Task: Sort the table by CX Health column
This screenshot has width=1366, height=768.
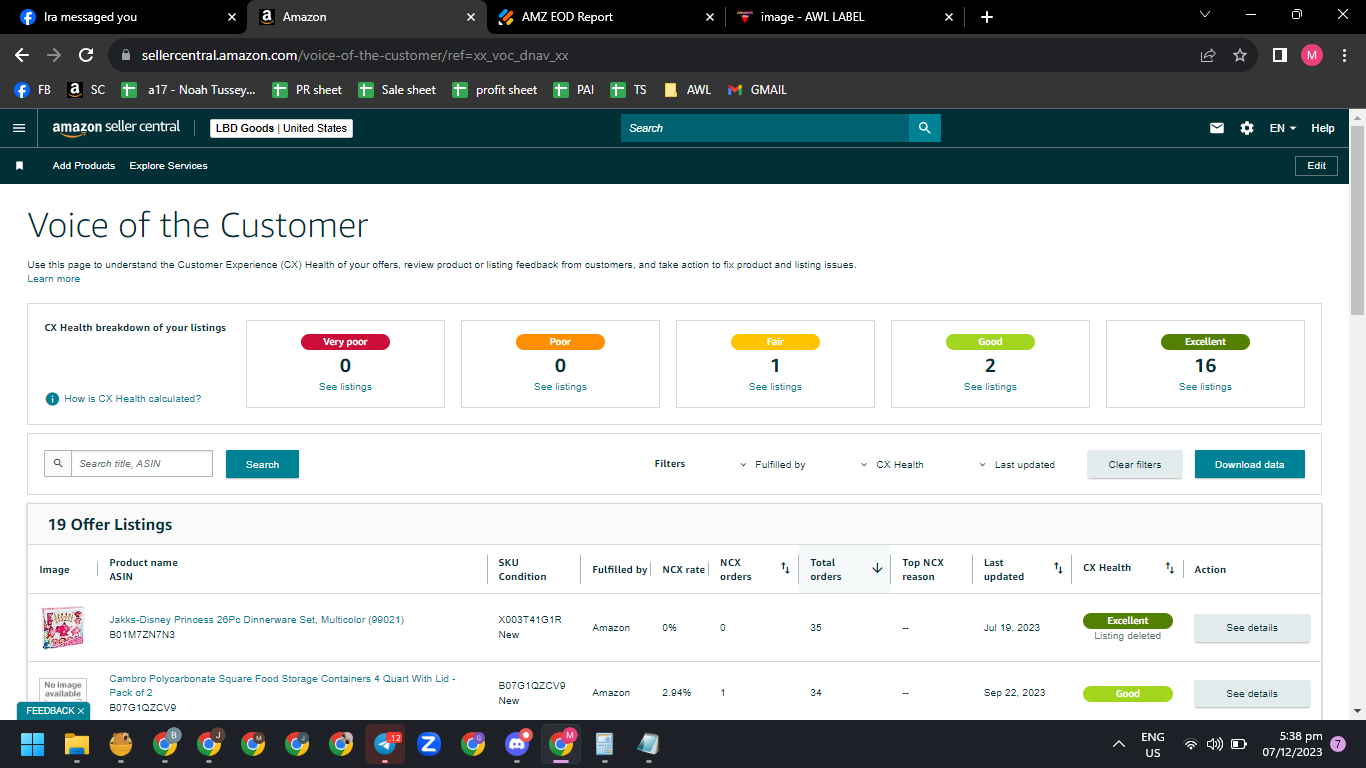Action: coord(1169,568)
